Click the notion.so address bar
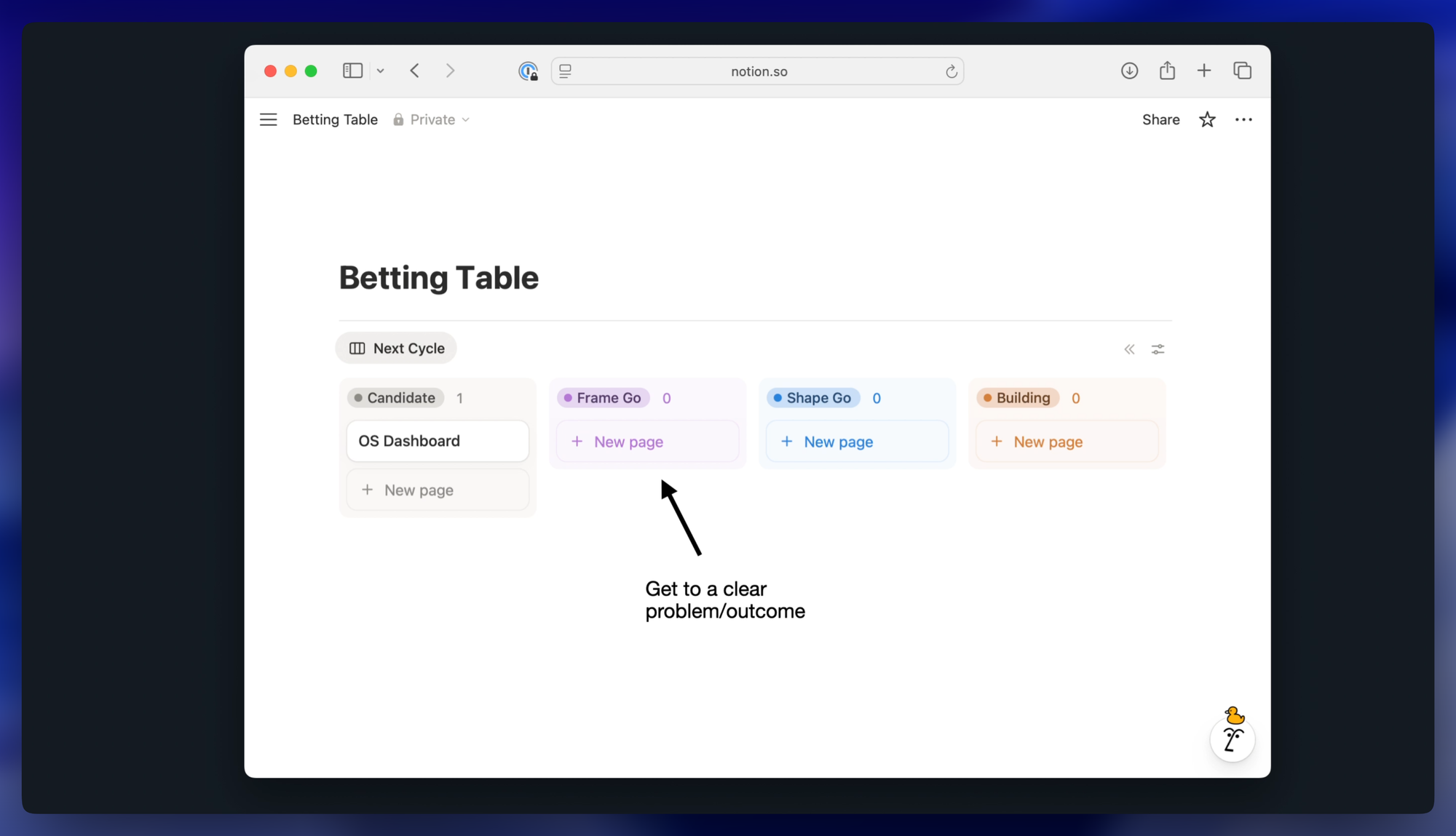1456x836 pixels. click(758, 71)
